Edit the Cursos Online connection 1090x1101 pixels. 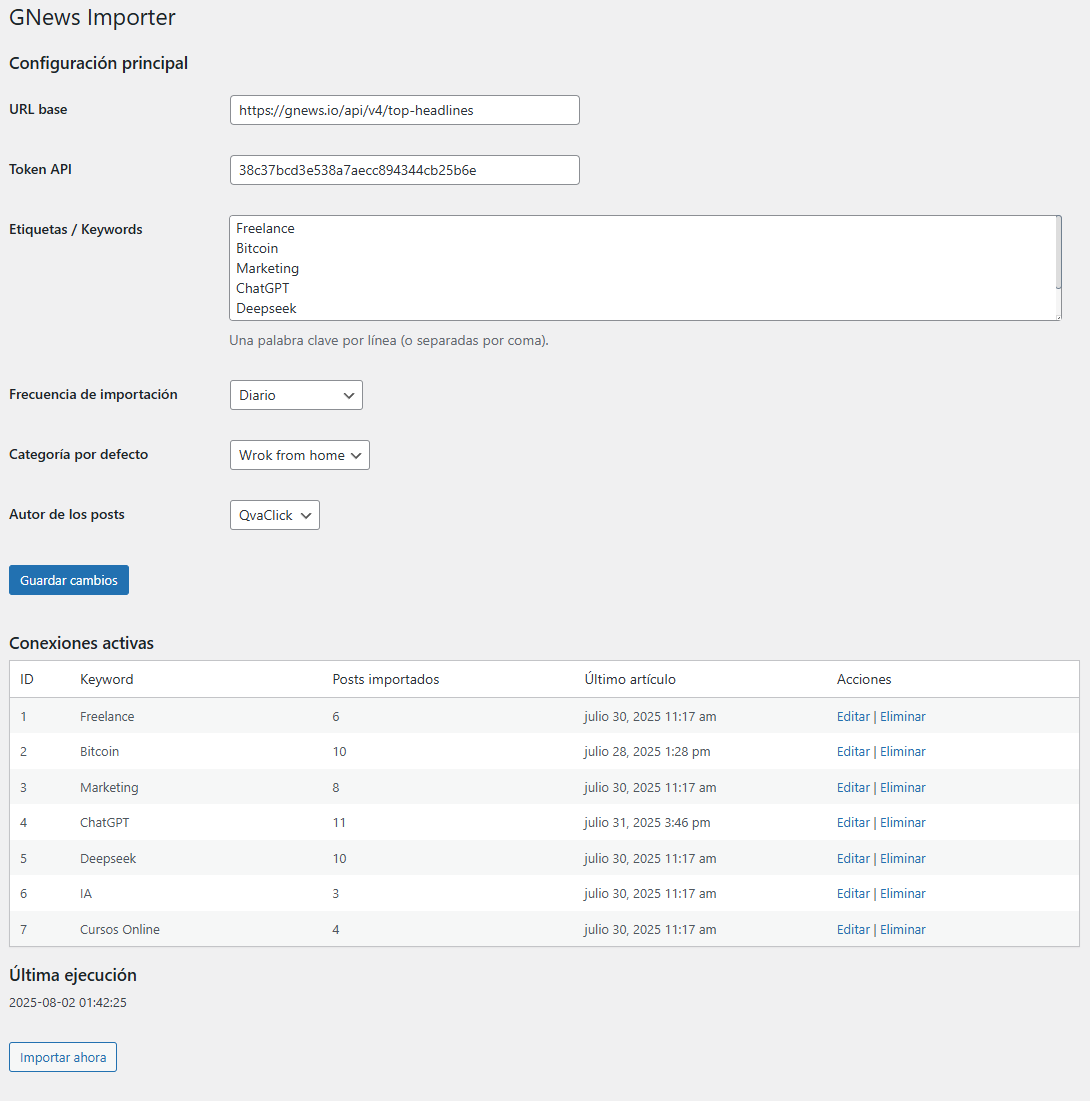point(853,929)
